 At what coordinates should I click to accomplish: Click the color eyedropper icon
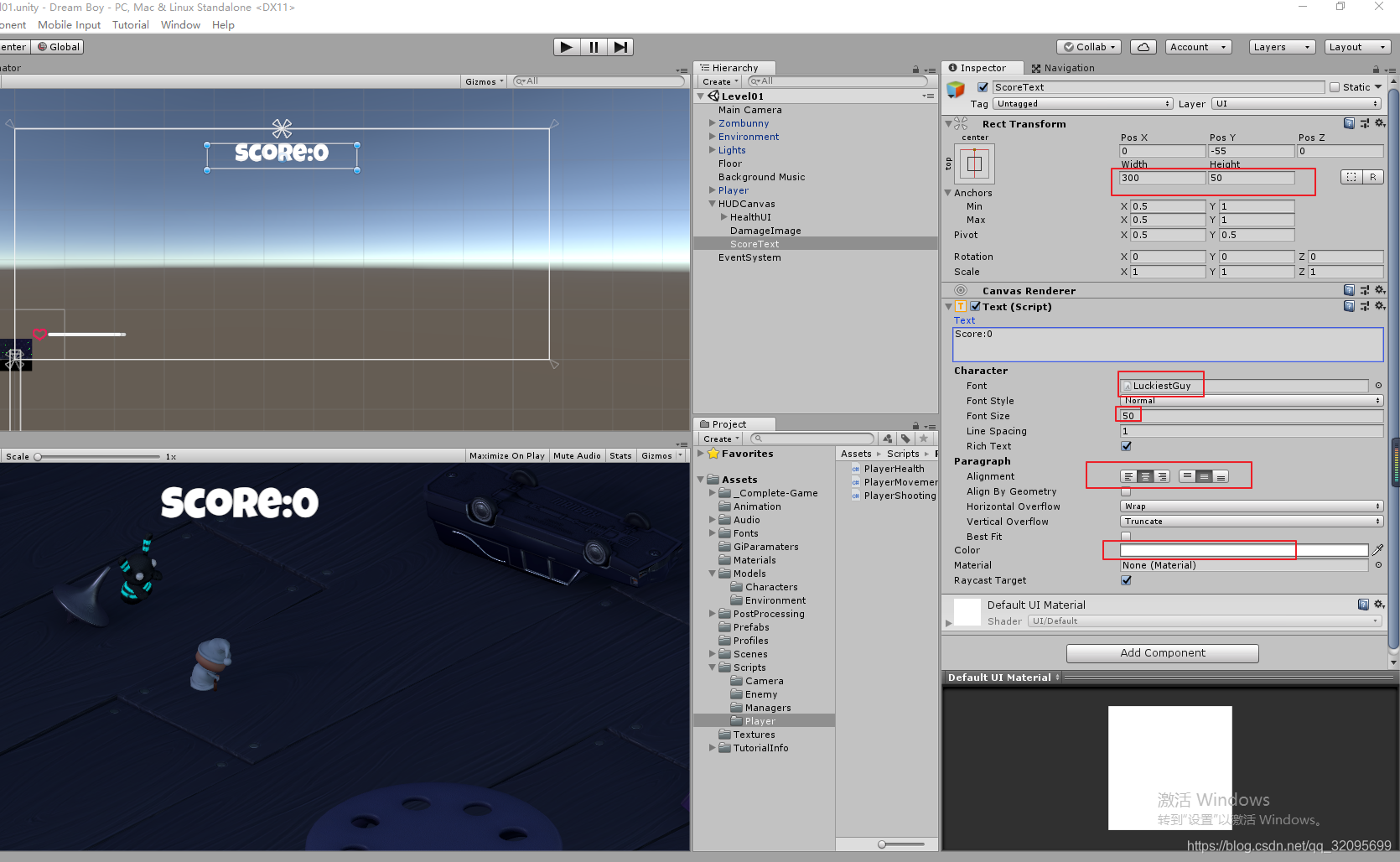coord(1377,550)
